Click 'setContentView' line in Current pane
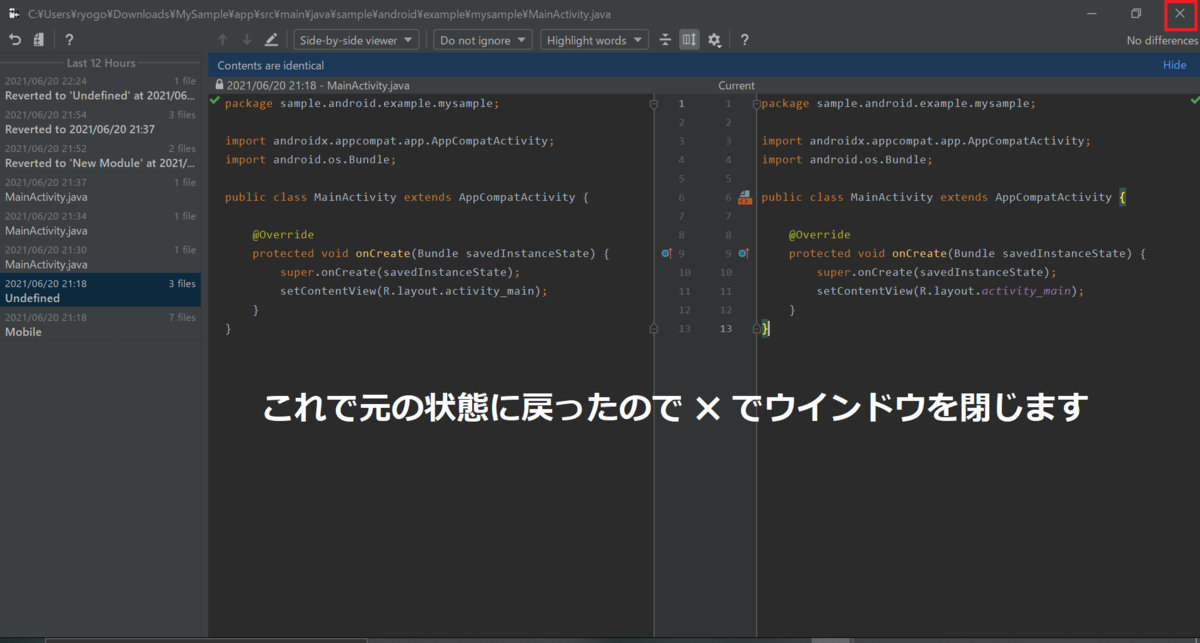 pos(950,291)
